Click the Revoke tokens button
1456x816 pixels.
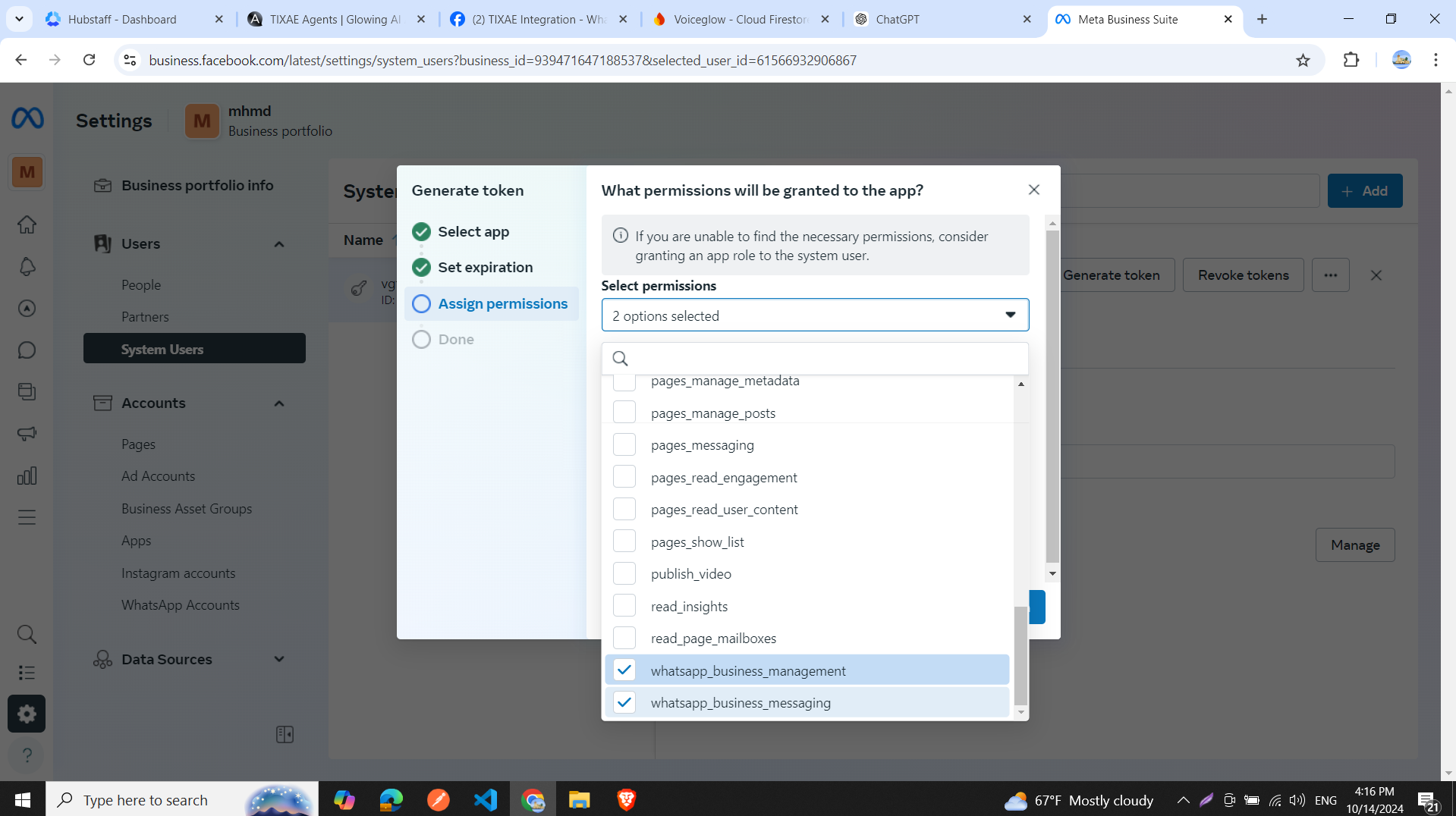coord(1242,275)
